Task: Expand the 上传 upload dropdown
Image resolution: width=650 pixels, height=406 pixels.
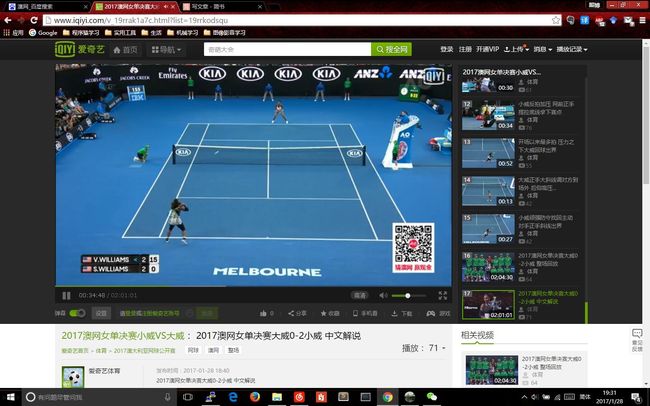Action: coord(517,49)
